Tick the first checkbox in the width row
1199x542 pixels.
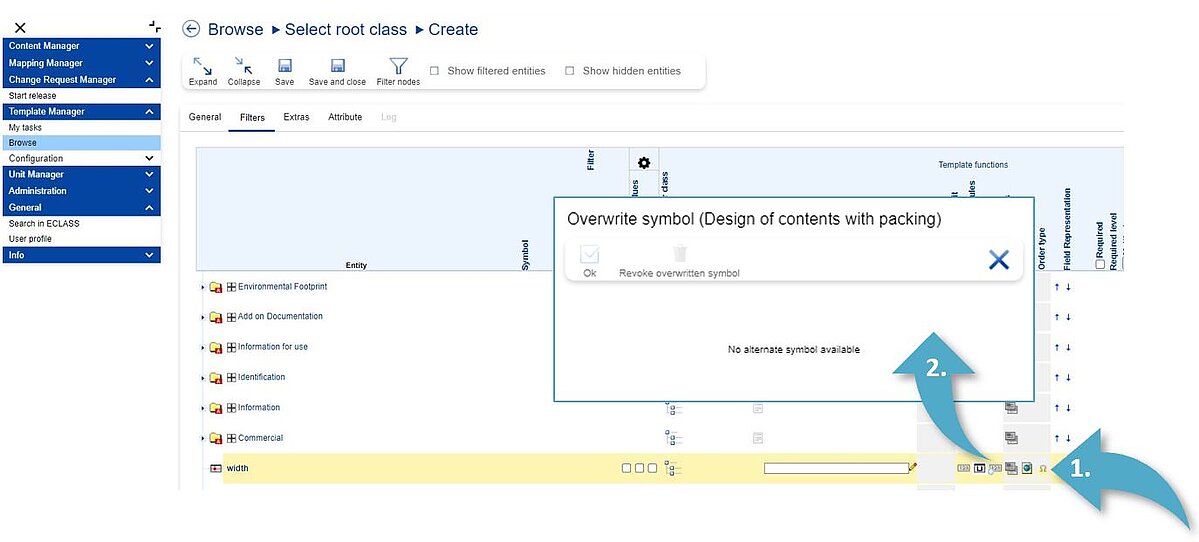tap(626, 468)
